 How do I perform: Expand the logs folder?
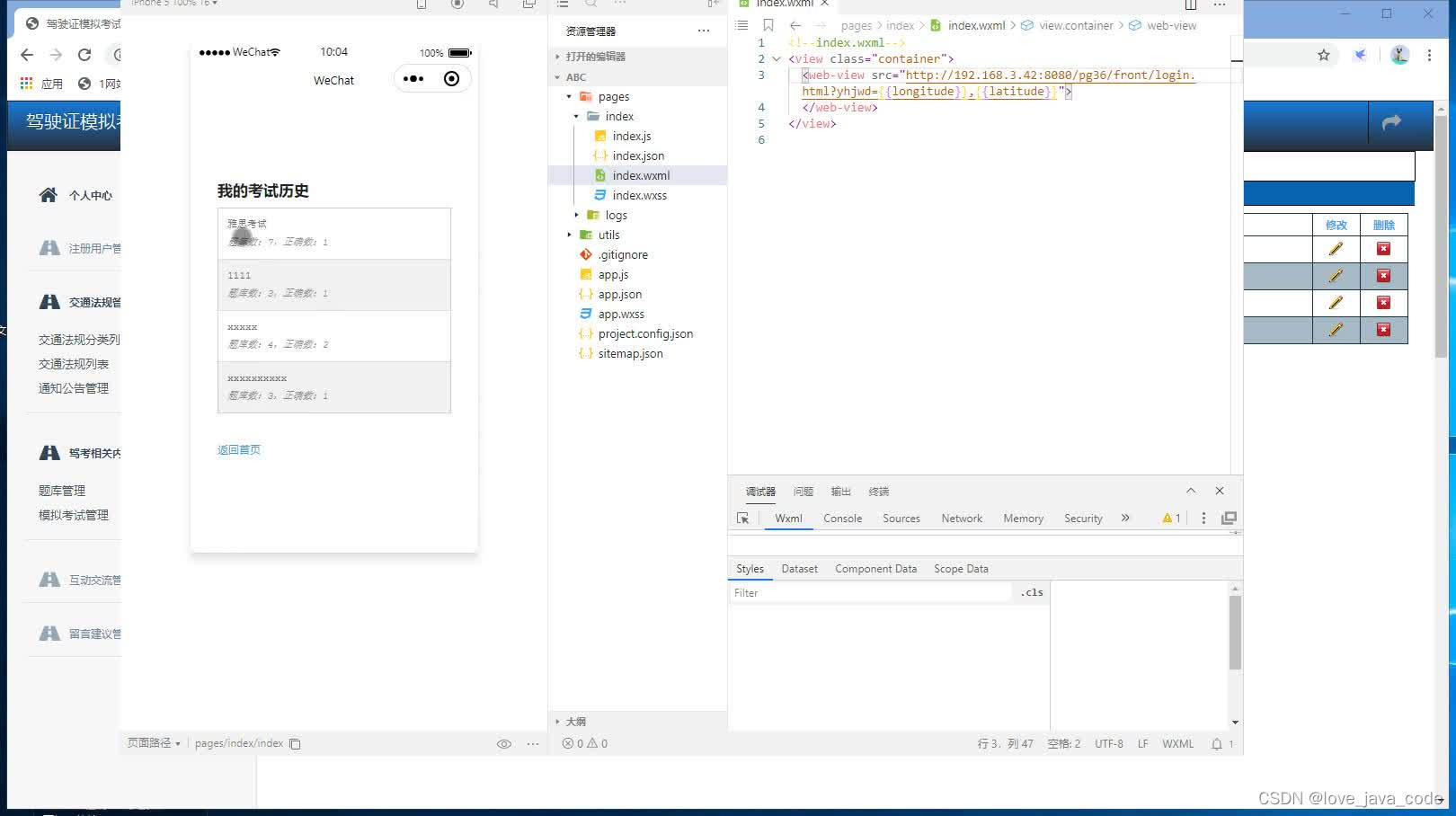[x=576, y=216]
